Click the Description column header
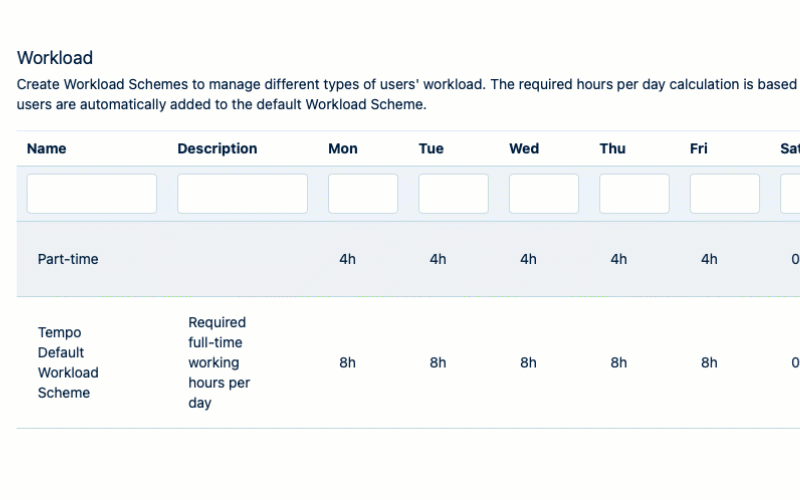800x500 pixels. point(217,149)
